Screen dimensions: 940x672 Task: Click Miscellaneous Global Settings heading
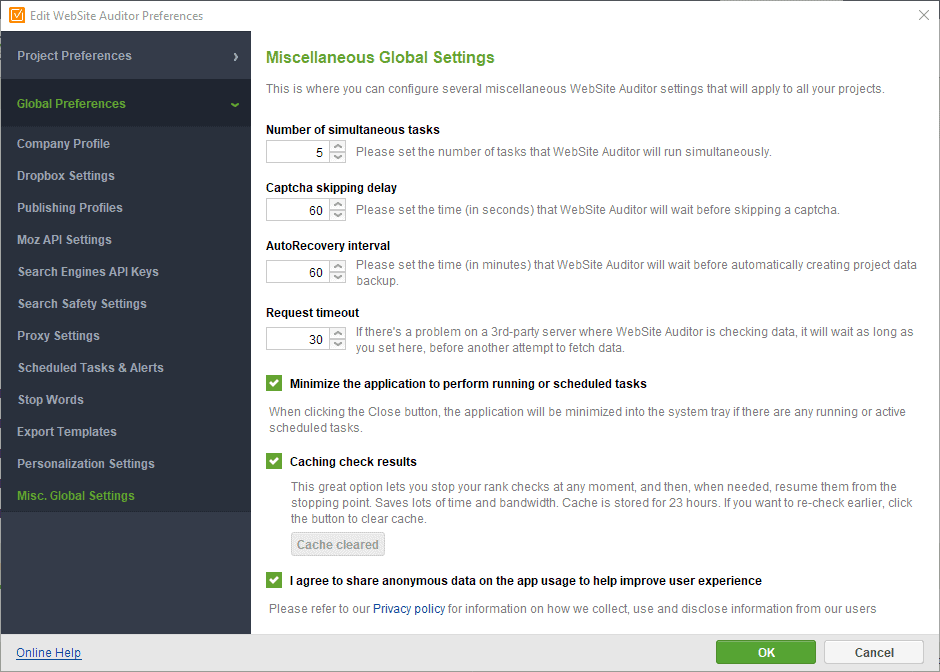[380, 57]
